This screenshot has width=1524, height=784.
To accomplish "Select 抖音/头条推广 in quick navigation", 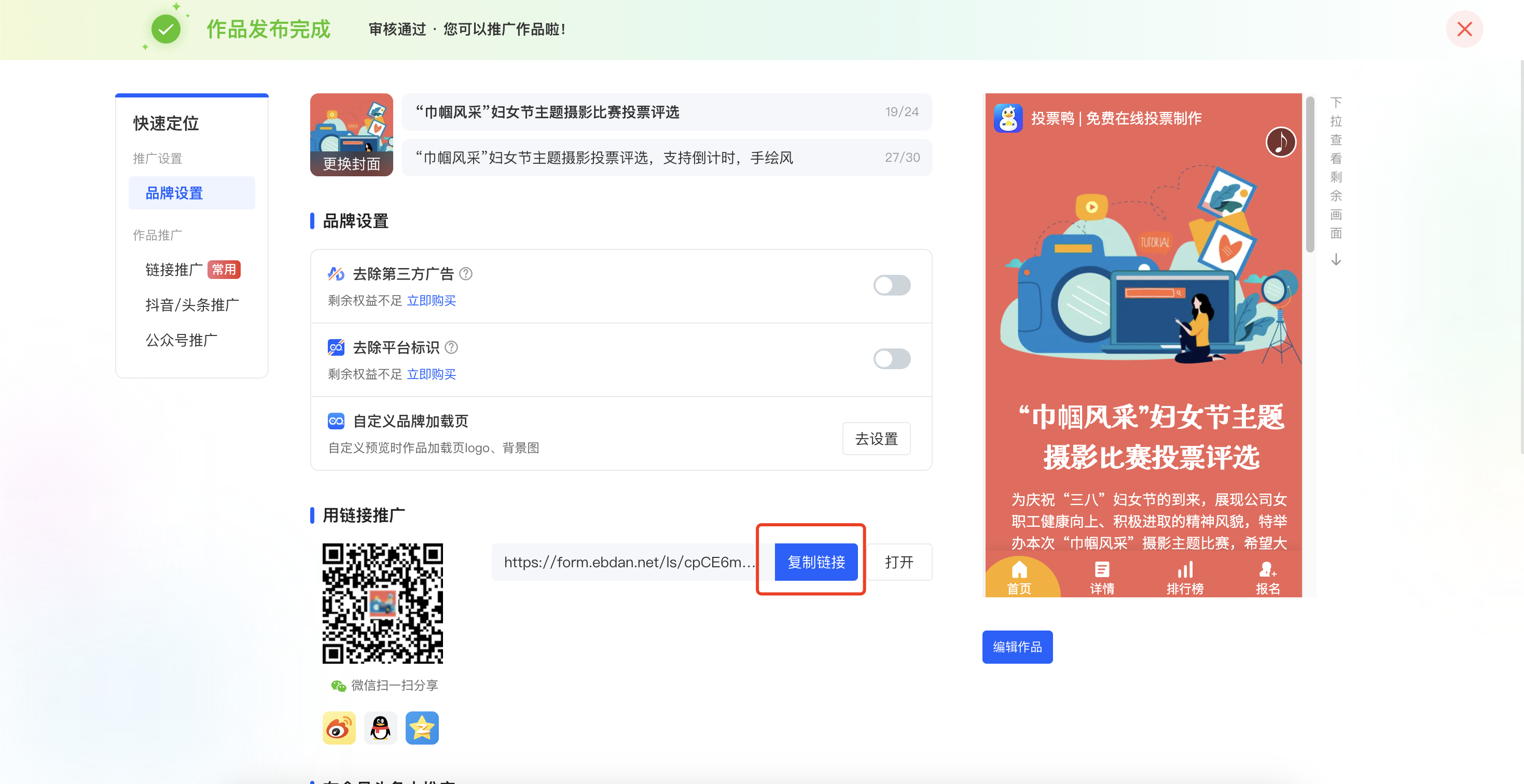I will 192,305.
